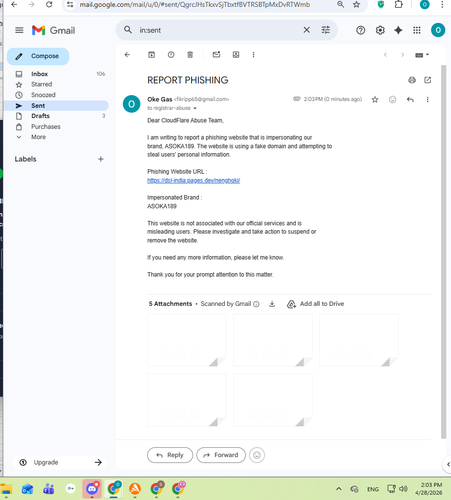Open the Drafts folder

click(x=57, y=116)
